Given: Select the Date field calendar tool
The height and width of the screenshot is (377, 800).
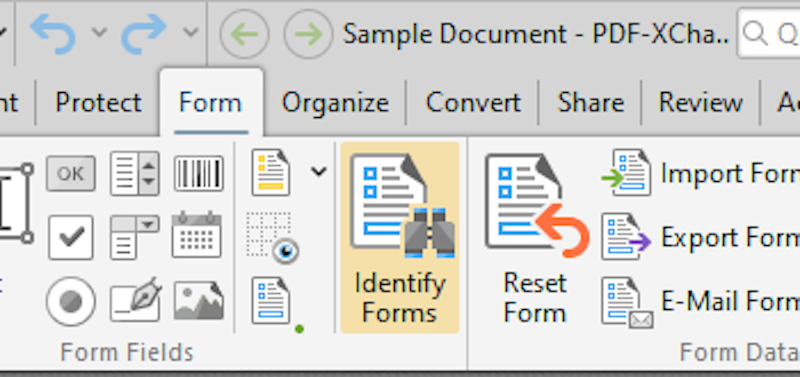Looking at the screenshot, I should [197, 235].
